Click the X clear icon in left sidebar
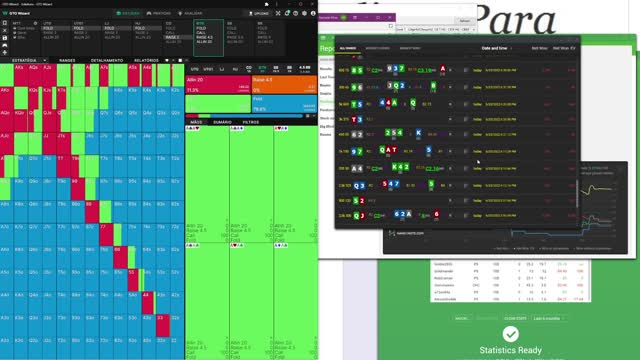 [4, 31]
